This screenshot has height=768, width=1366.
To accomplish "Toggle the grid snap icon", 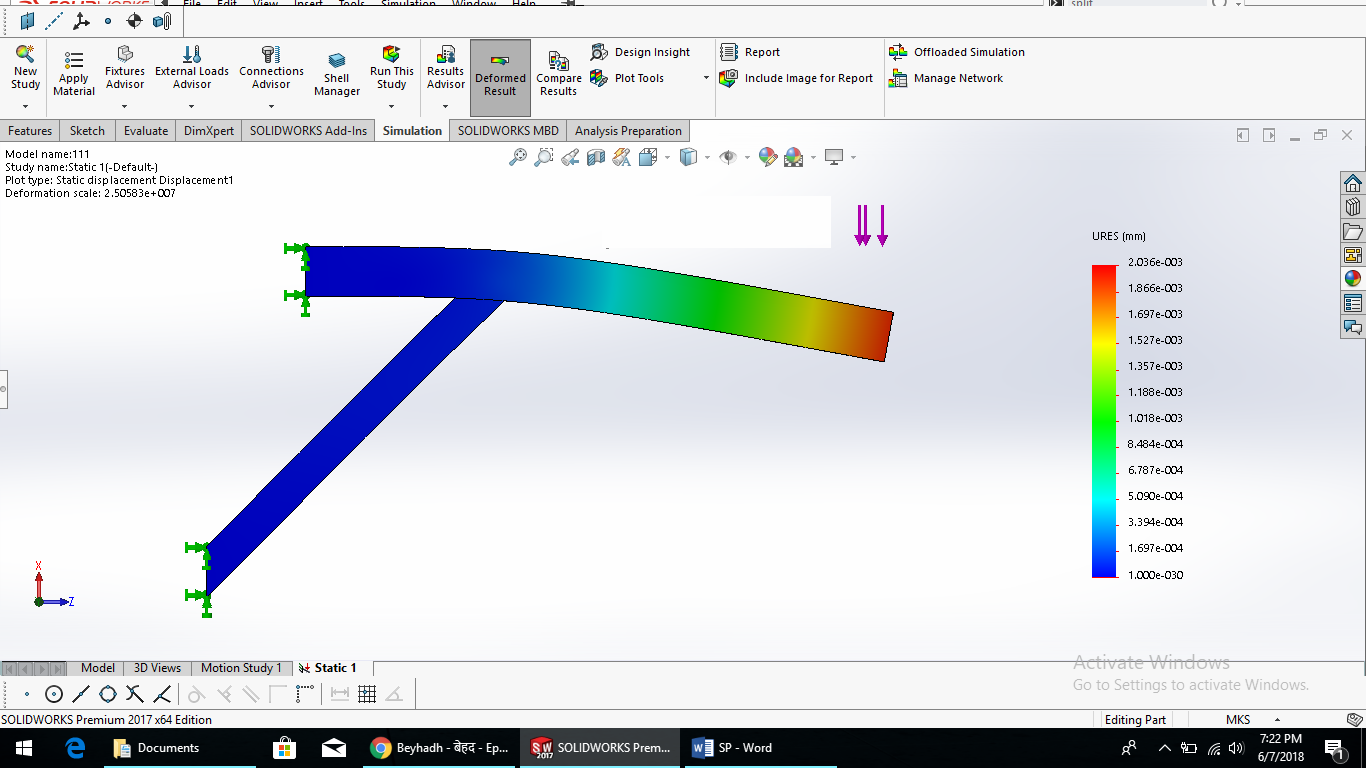I will coord(367,694).
